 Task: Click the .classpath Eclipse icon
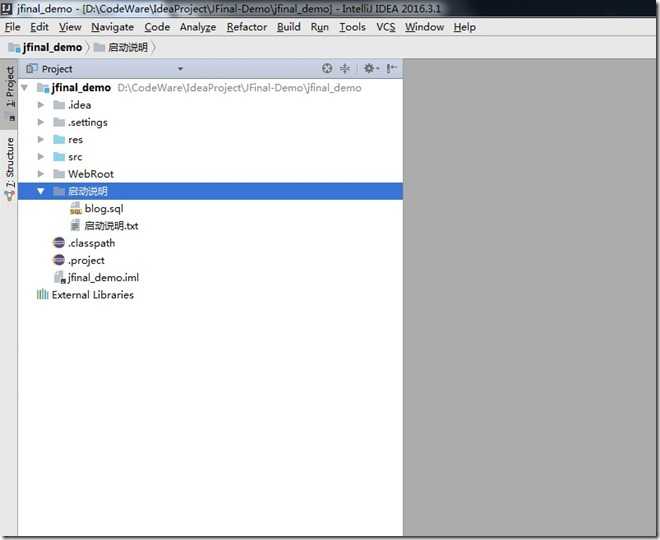[59, 243]
